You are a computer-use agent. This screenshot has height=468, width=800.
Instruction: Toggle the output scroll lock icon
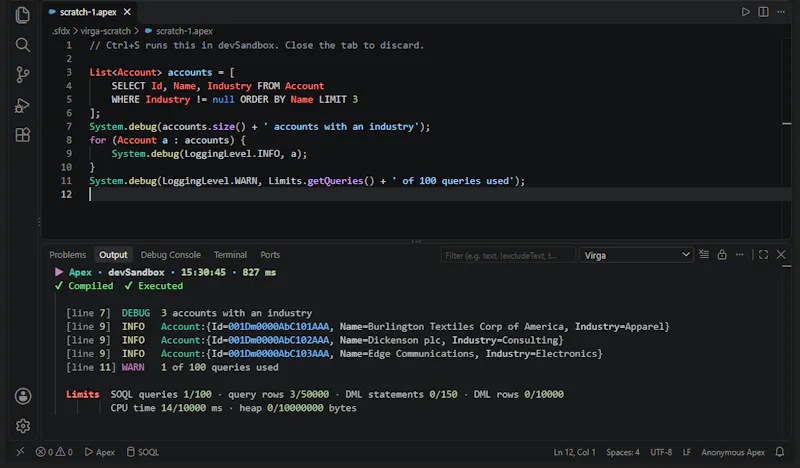click(721, 254)
